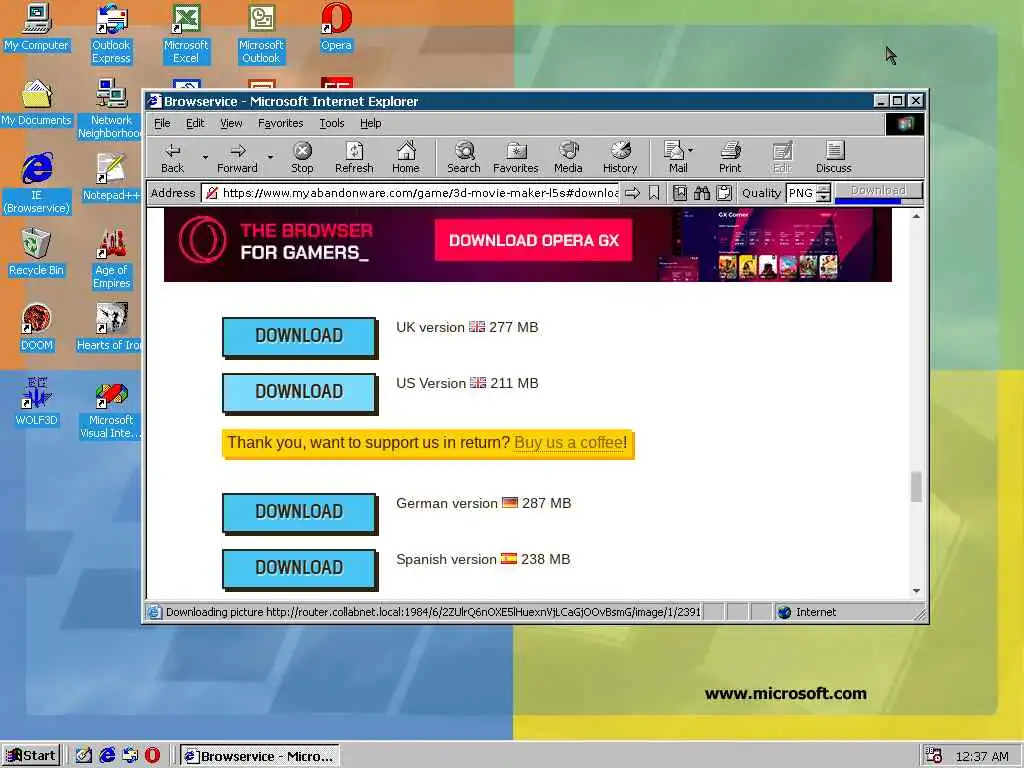Screen dimensions: 1024x768
Task: Click the system tray icon near clock
Action: (933, 756)
